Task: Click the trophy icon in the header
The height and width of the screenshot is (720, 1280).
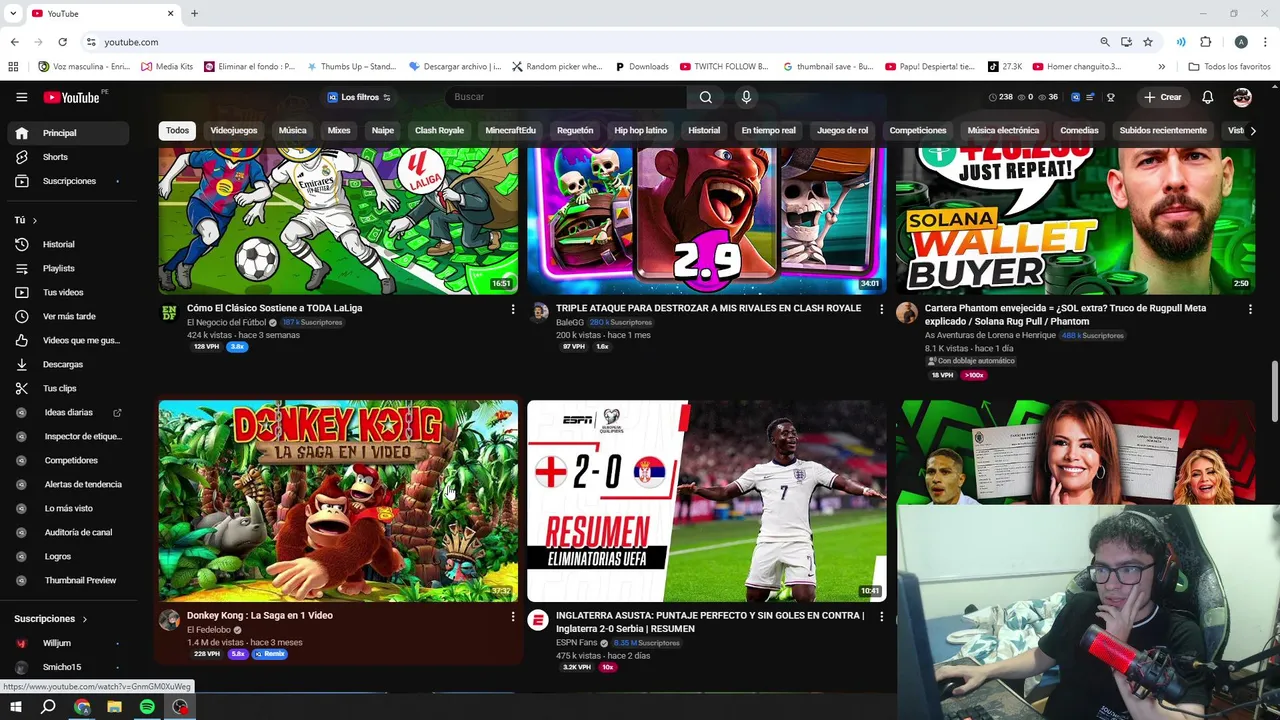Action: (1110, 97)
